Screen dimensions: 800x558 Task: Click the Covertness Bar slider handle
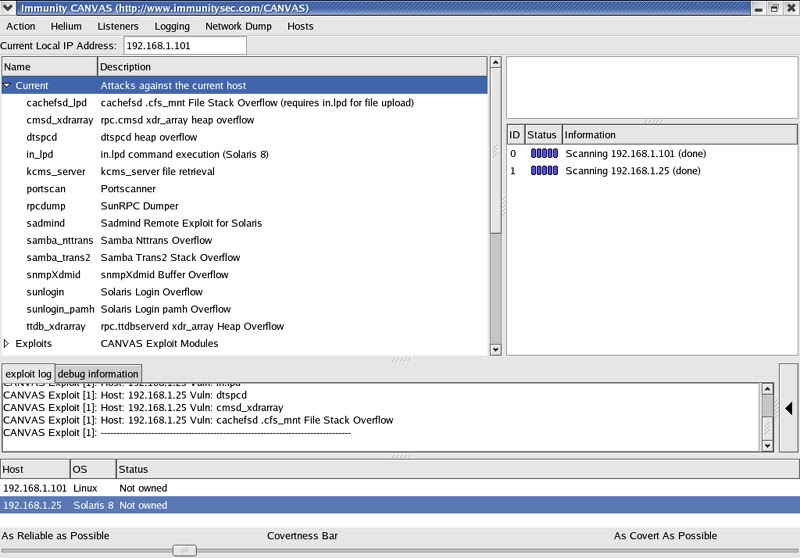[184, 550]
